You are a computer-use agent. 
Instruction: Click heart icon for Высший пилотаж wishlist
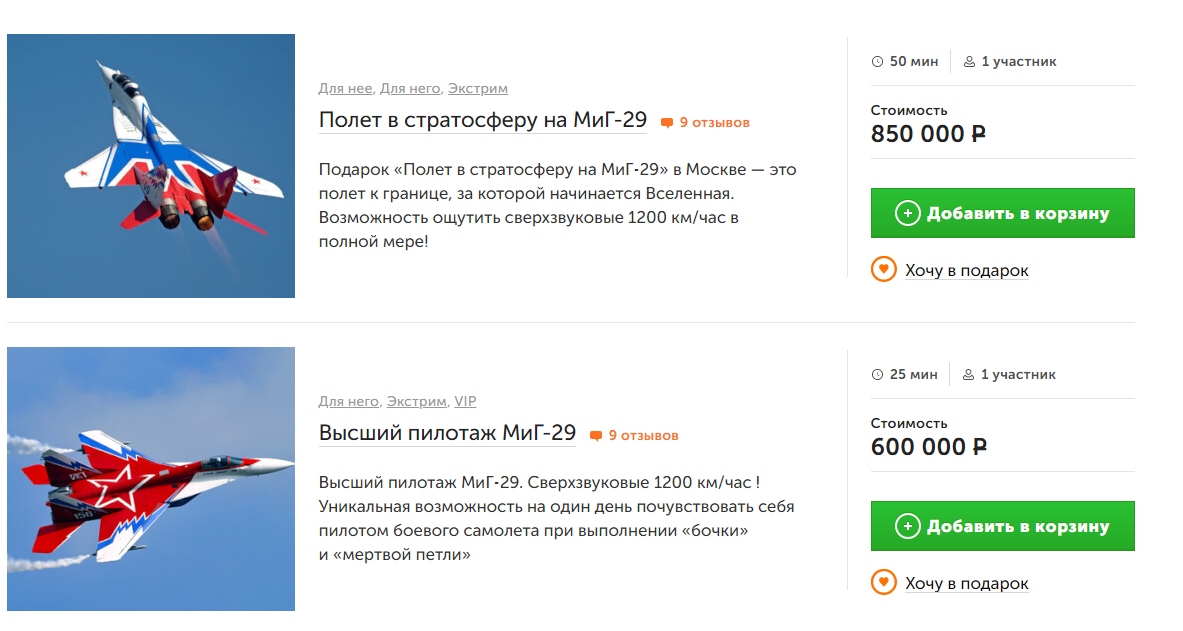pyautogui.click(x=883, y=582)
